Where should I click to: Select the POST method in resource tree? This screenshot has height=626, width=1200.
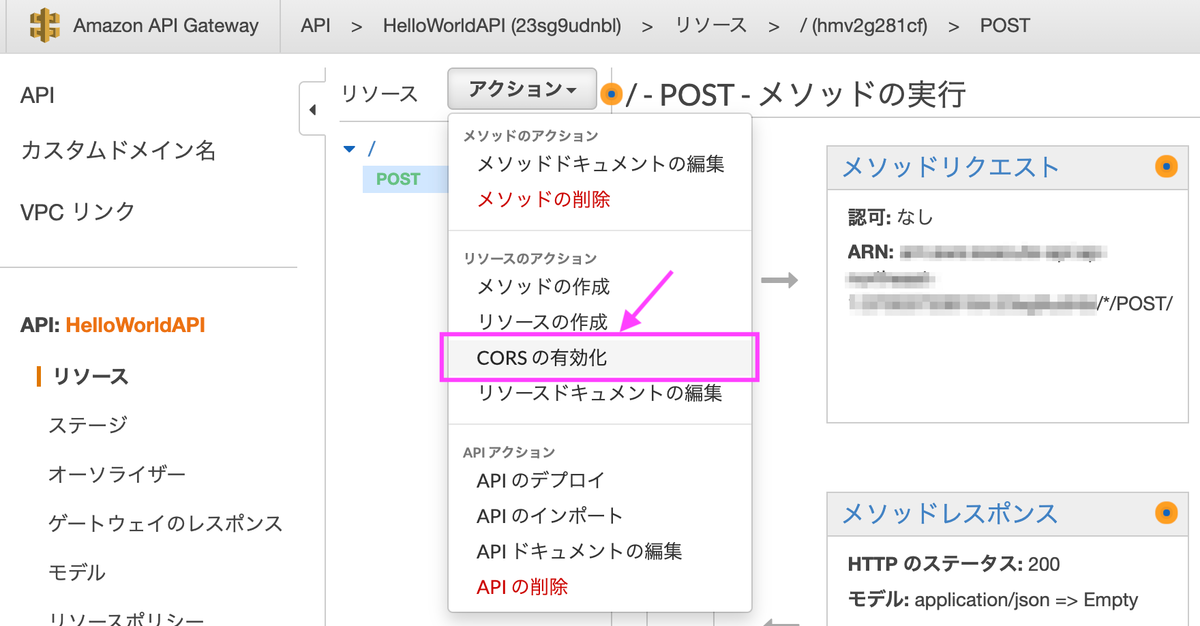pos(398,179)
